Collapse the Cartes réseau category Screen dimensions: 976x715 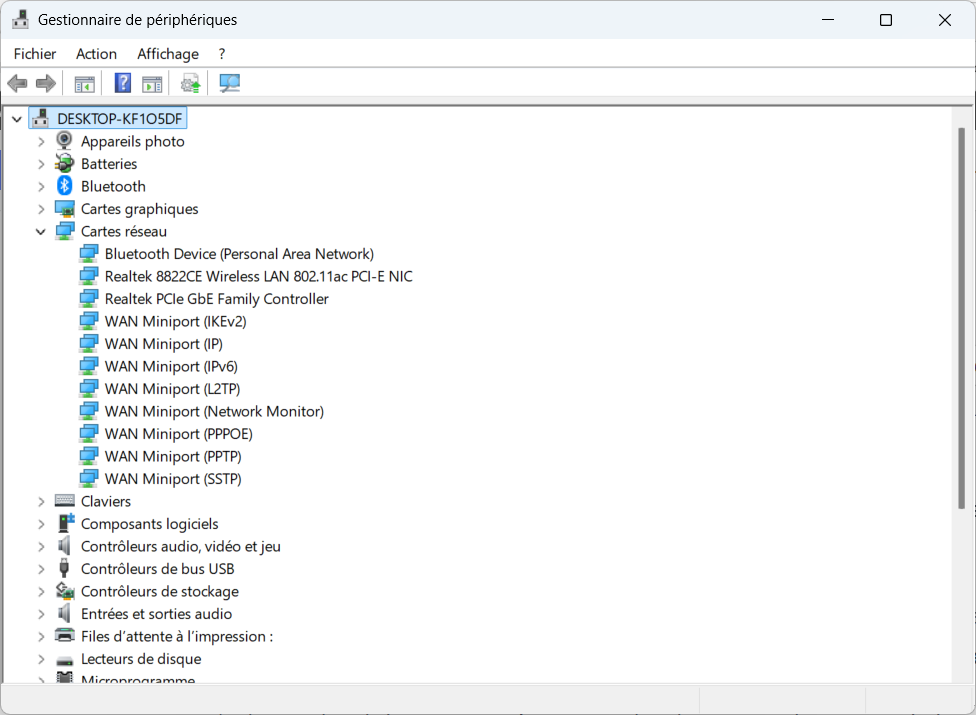(40, 231)
